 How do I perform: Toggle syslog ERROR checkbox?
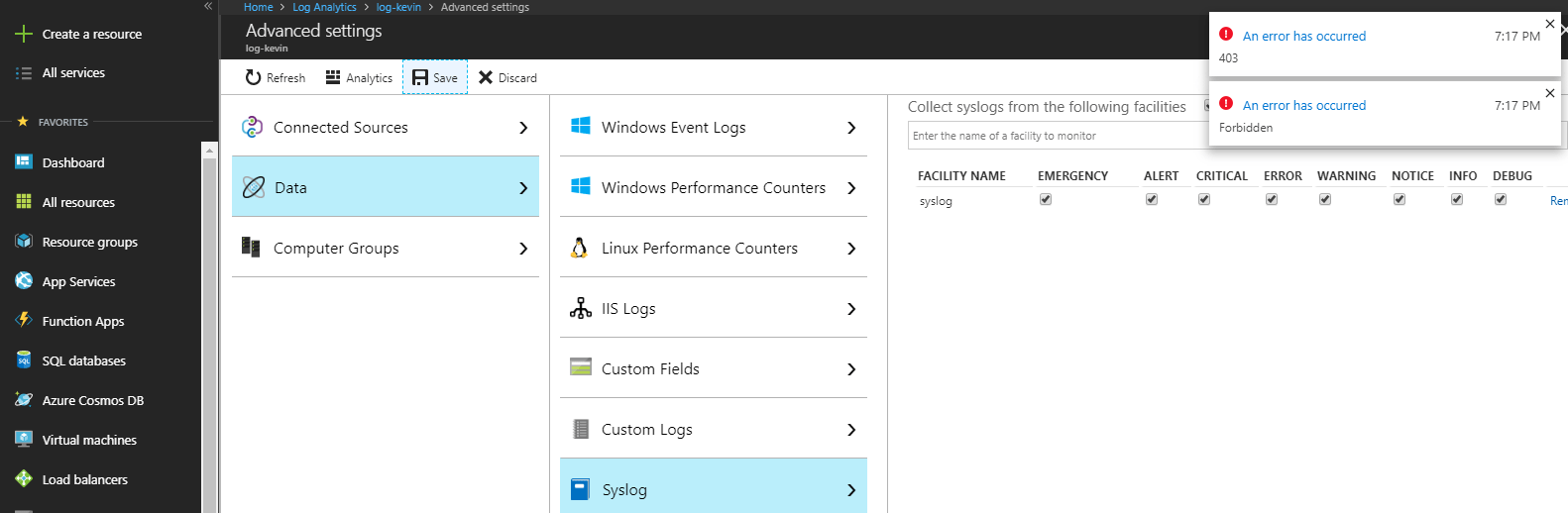click(1272, 200)
